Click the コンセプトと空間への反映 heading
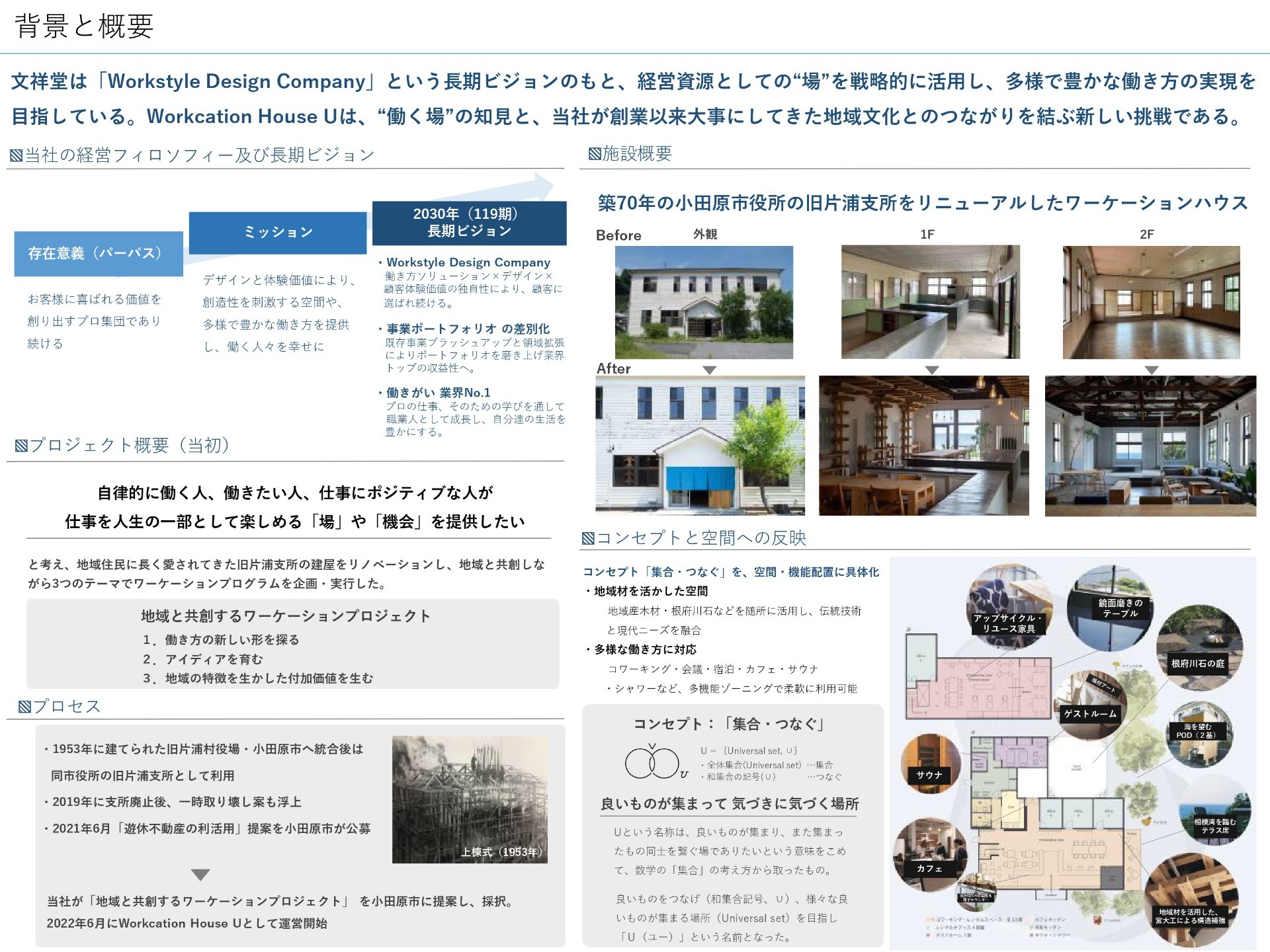Image resolution: width=1270 pixels, height=952 pixels. click(x=694, y=538)
